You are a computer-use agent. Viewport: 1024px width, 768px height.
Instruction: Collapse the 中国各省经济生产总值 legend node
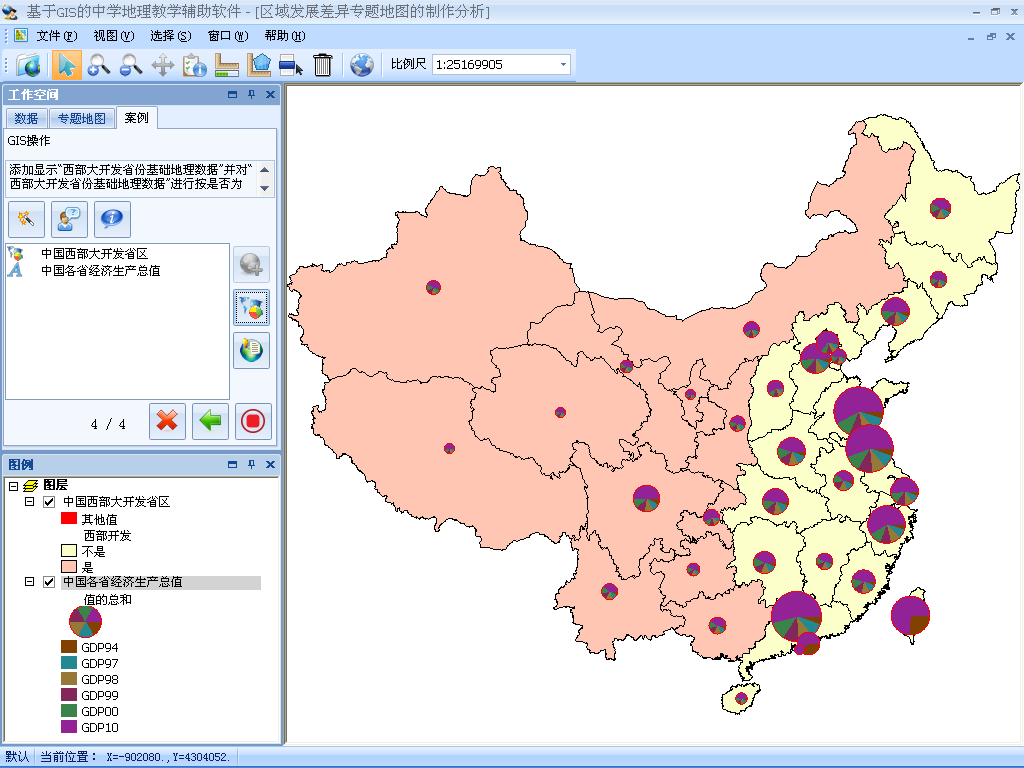(30, 582)
